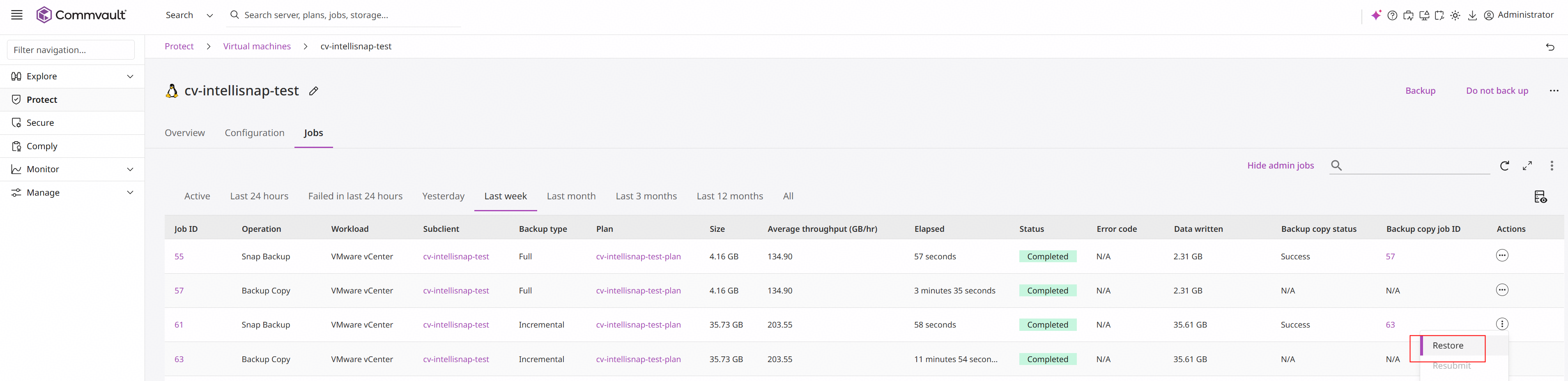This screenshot has height=381, width=1568.
Task: Switch to the Configuration tab
Action: 255,133
